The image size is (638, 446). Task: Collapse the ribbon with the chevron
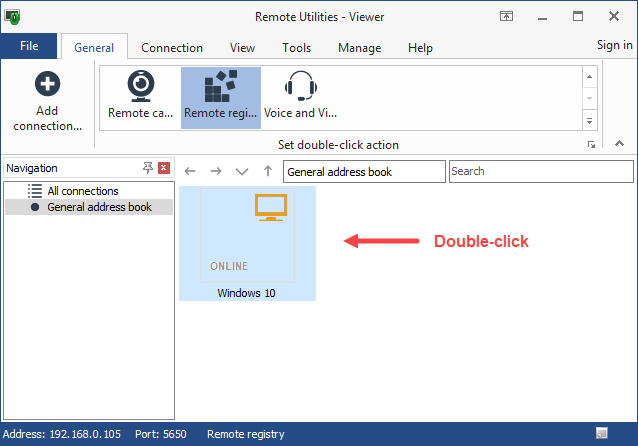tap(619, 143)
